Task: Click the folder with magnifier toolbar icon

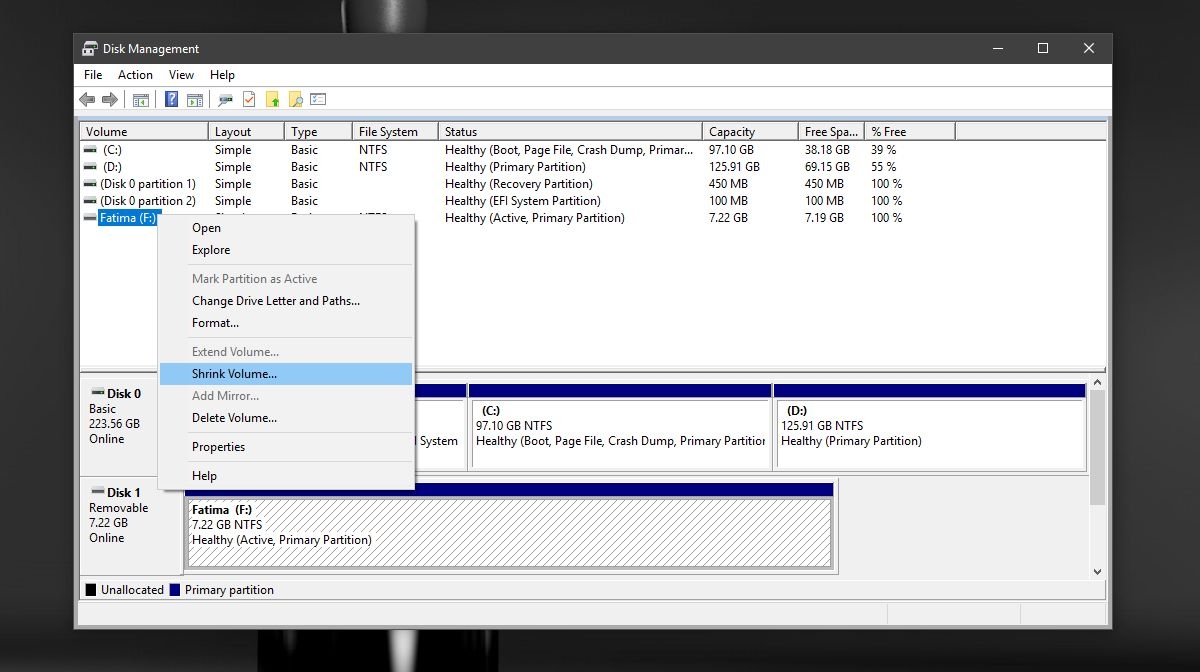Action: (295, 100)
